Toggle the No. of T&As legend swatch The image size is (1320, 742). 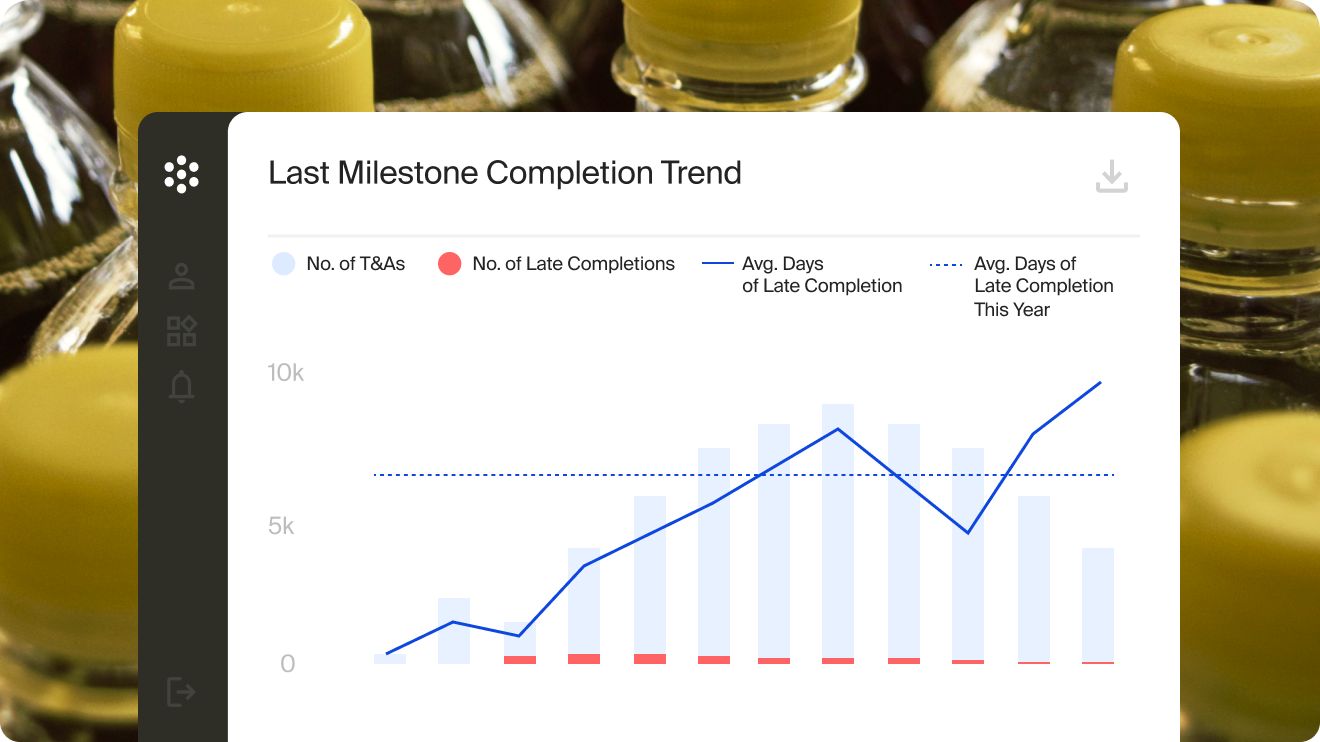point(284,264)
